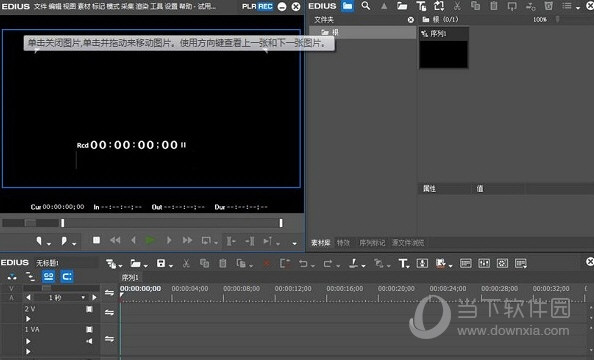
Task: Toggle video visibility on track 2 V
Action: (x=89, y=309)
